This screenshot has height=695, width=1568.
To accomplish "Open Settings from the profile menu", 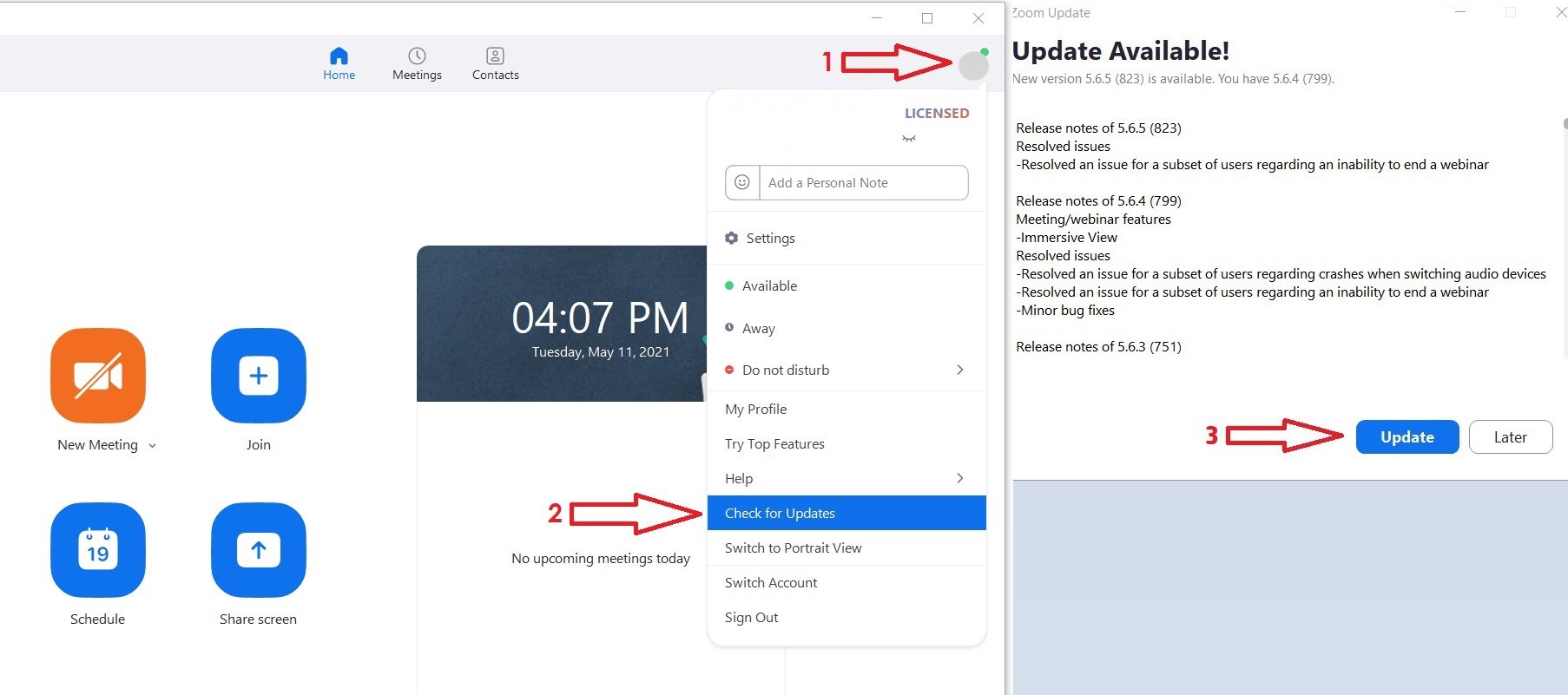I will 769,239.
